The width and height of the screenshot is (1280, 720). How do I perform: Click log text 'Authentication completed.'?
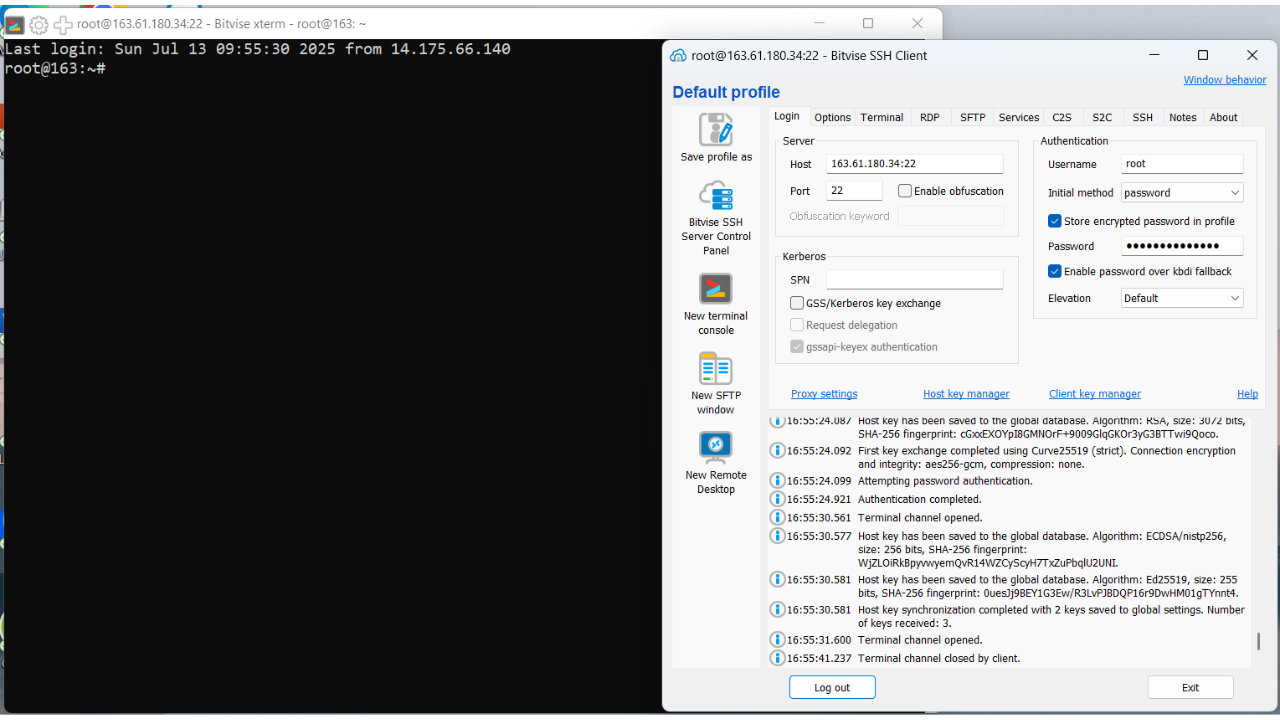920,499
